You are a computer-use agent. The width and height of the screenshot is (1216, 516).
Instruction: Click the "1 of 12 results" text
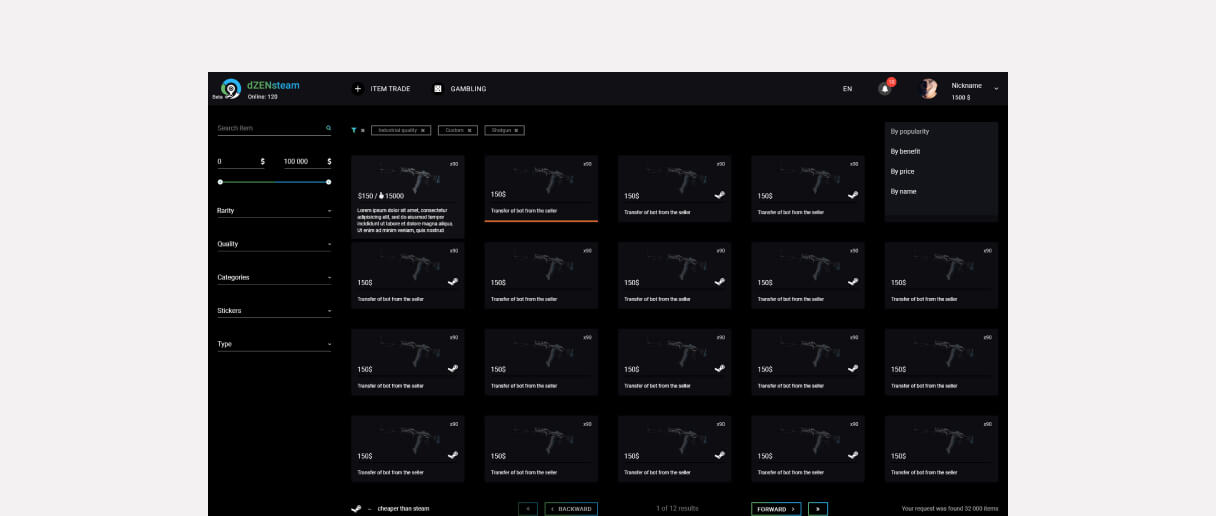(x=677, y=508)
